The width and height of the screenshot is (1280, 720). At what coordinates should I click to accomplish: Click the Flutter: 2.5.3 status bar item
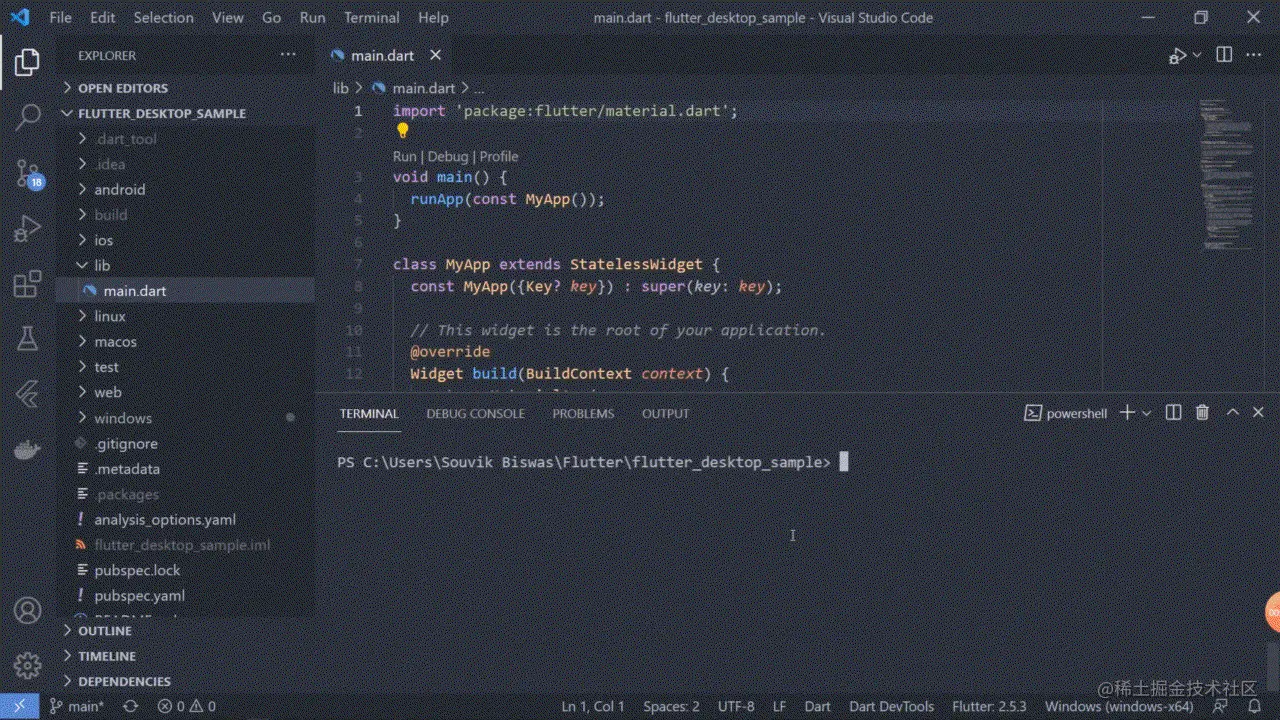(x=989, y=706)
